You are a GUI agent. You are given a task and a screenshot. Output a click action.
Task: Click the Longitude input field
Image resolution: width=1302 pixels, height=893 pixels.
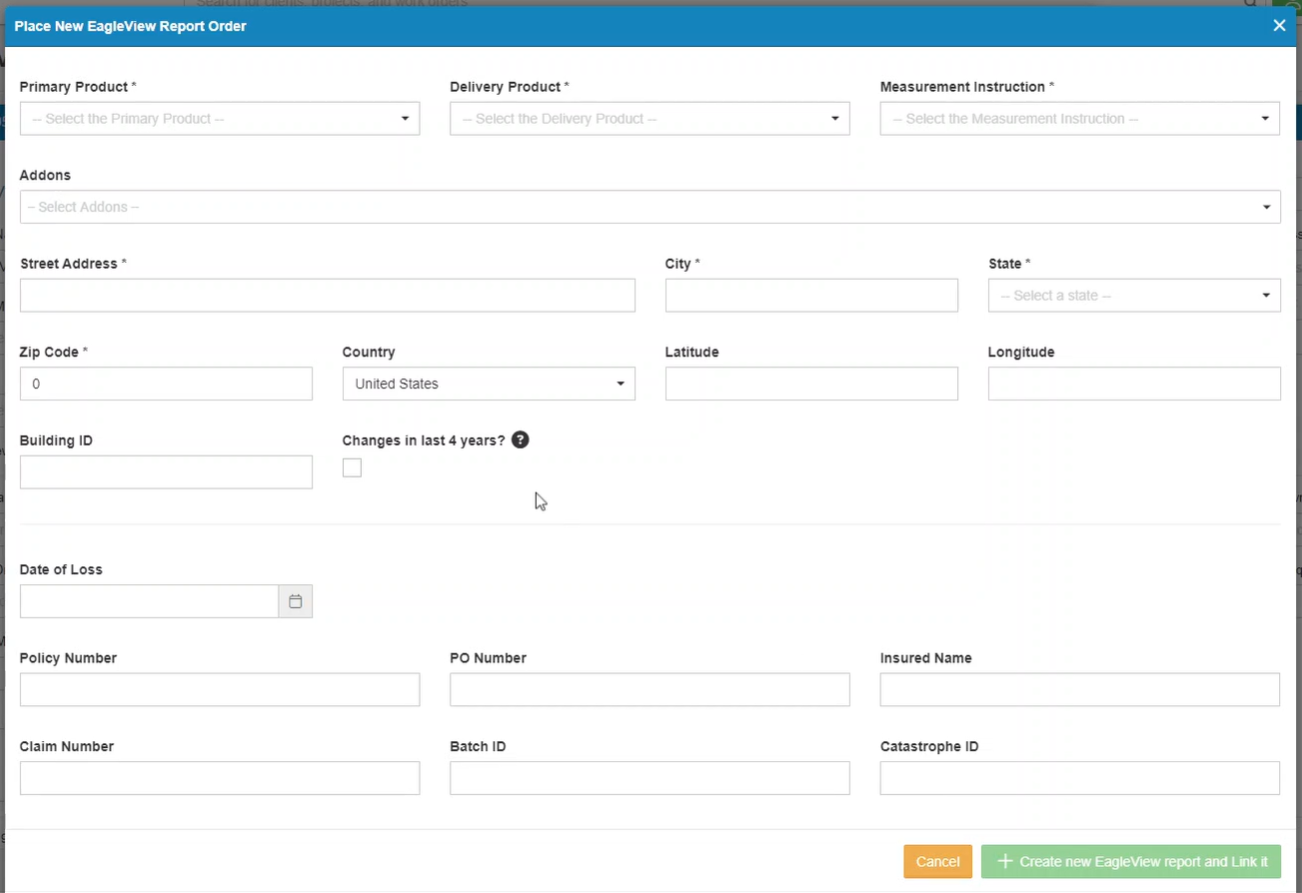click(1134, 384)
